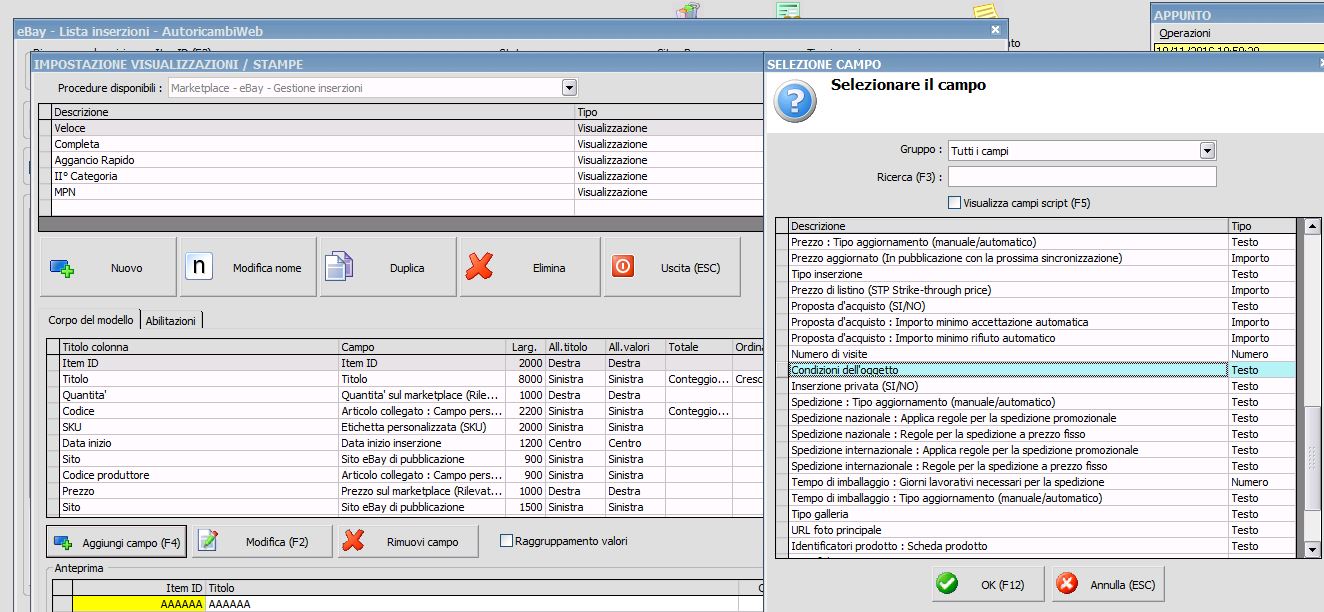Click the Ricerca (F3) search field
This screenshot has height=612, width=1324.
1082,177
